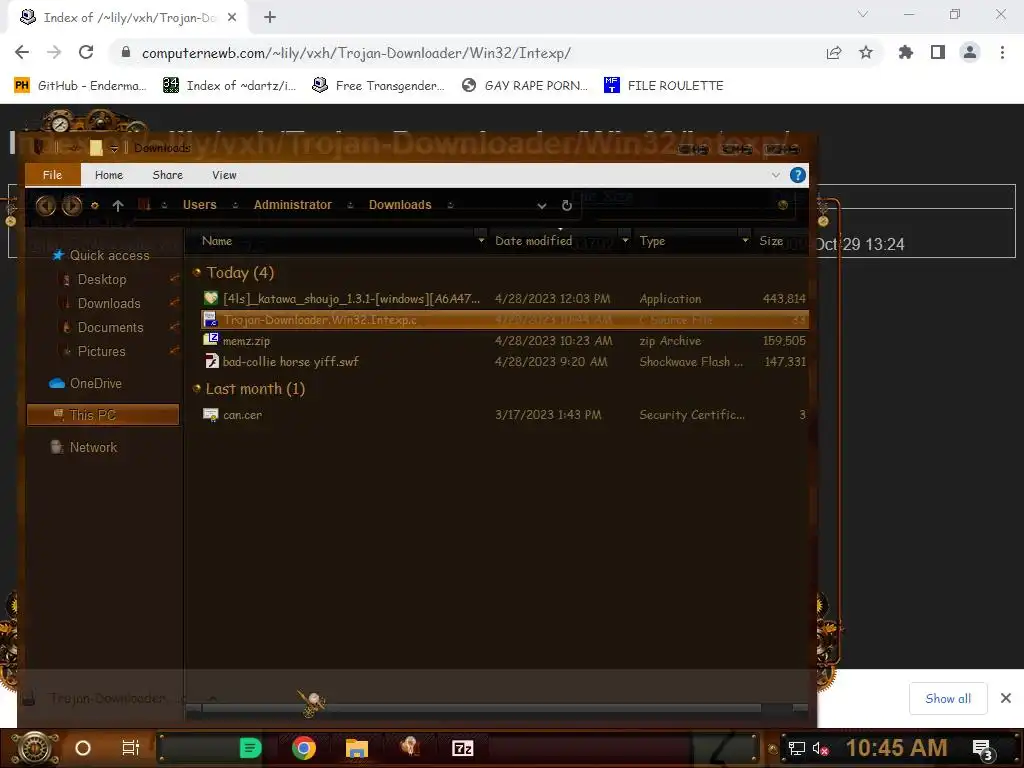
Task: Open Task View on taskbar
Action: 131,748
